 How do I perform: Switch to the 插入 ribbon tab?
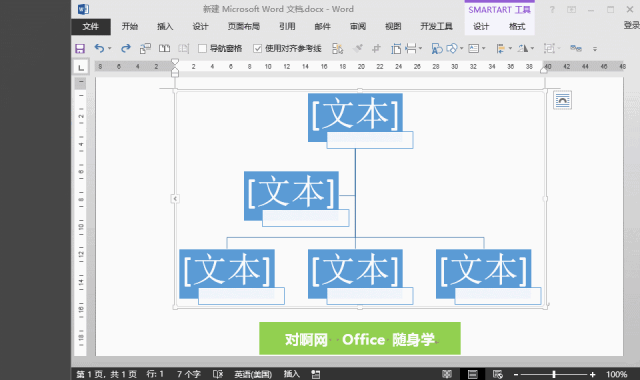[165, 27]
